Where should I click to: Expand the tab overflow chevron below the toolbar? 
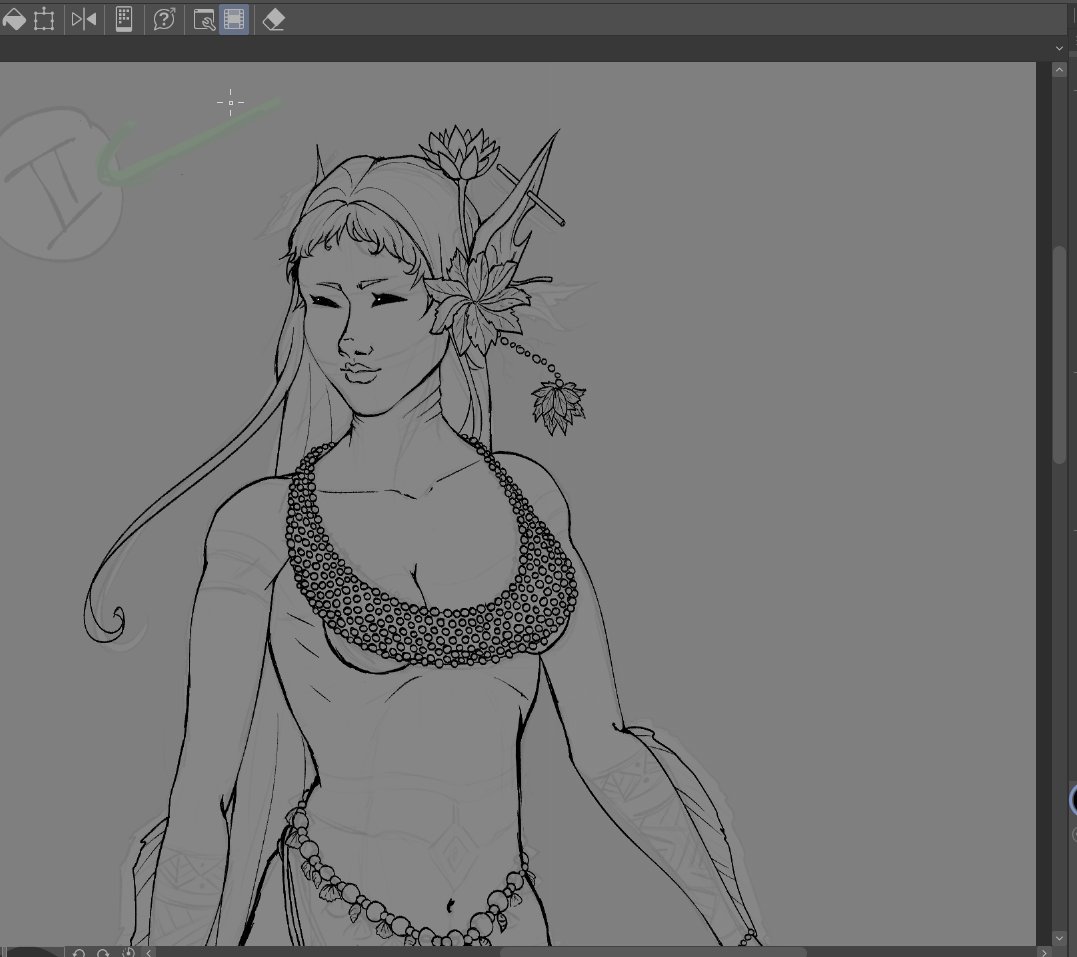click(x=1059, y=48)
